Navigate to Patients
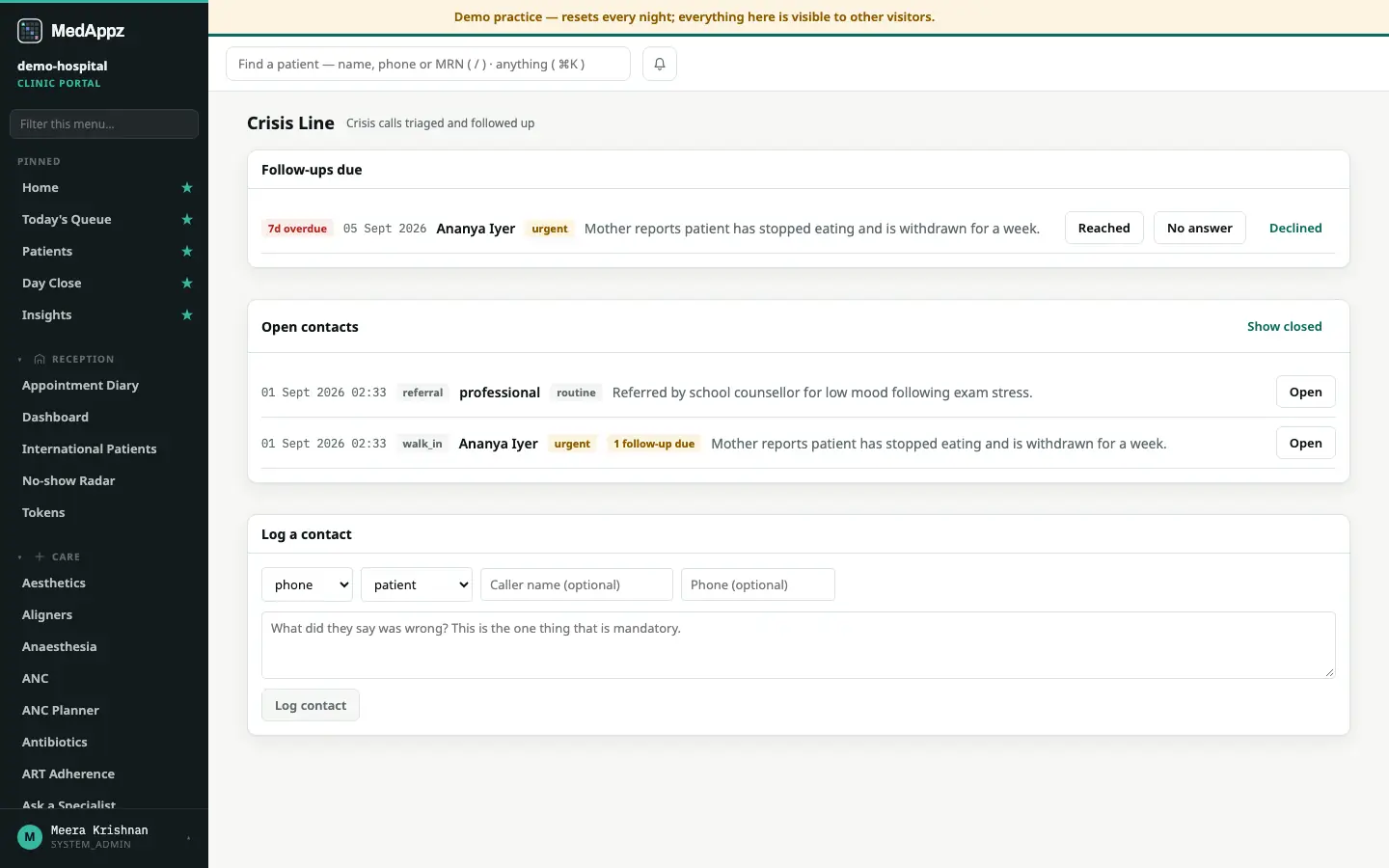 [x=47, y=252]
